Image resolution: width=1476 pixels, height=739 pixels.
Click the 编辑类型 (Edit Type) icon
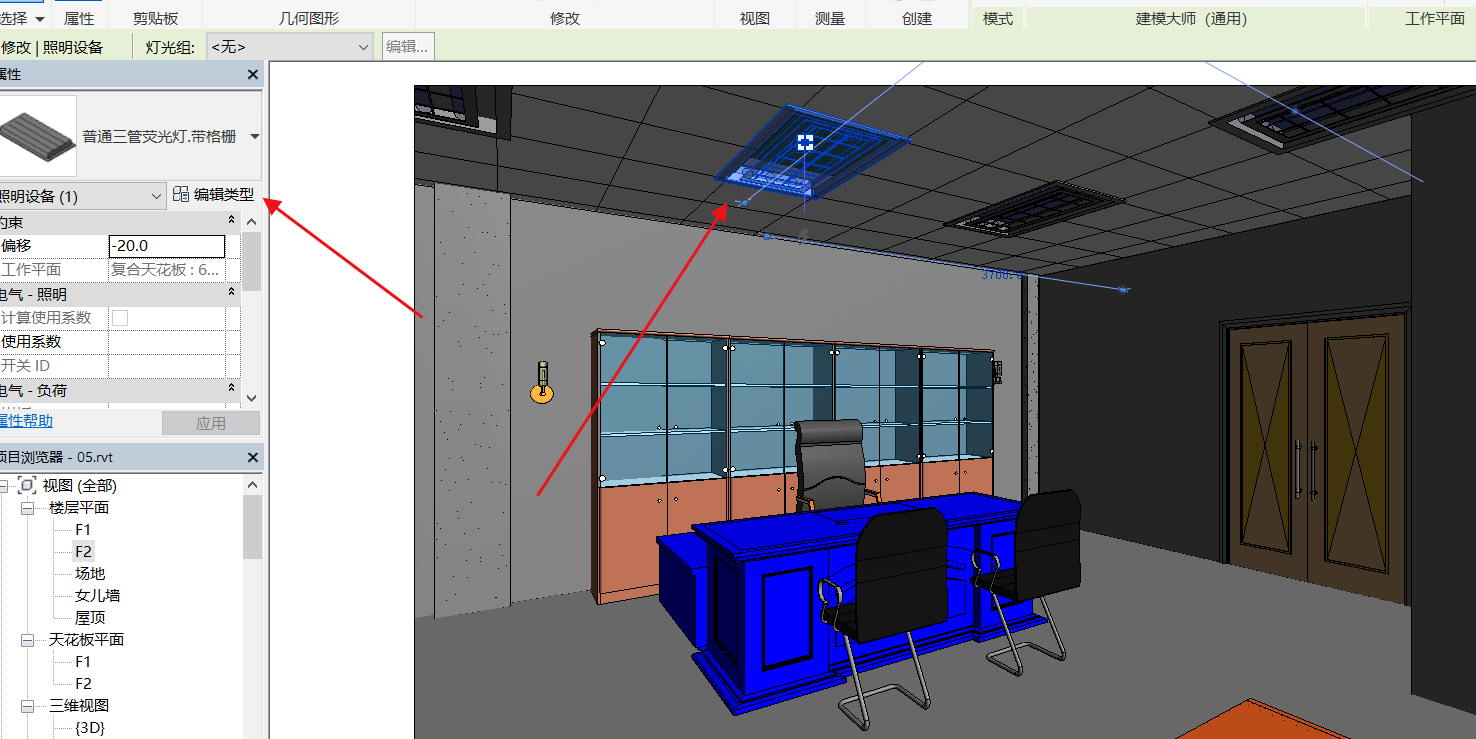coord(181,195)
